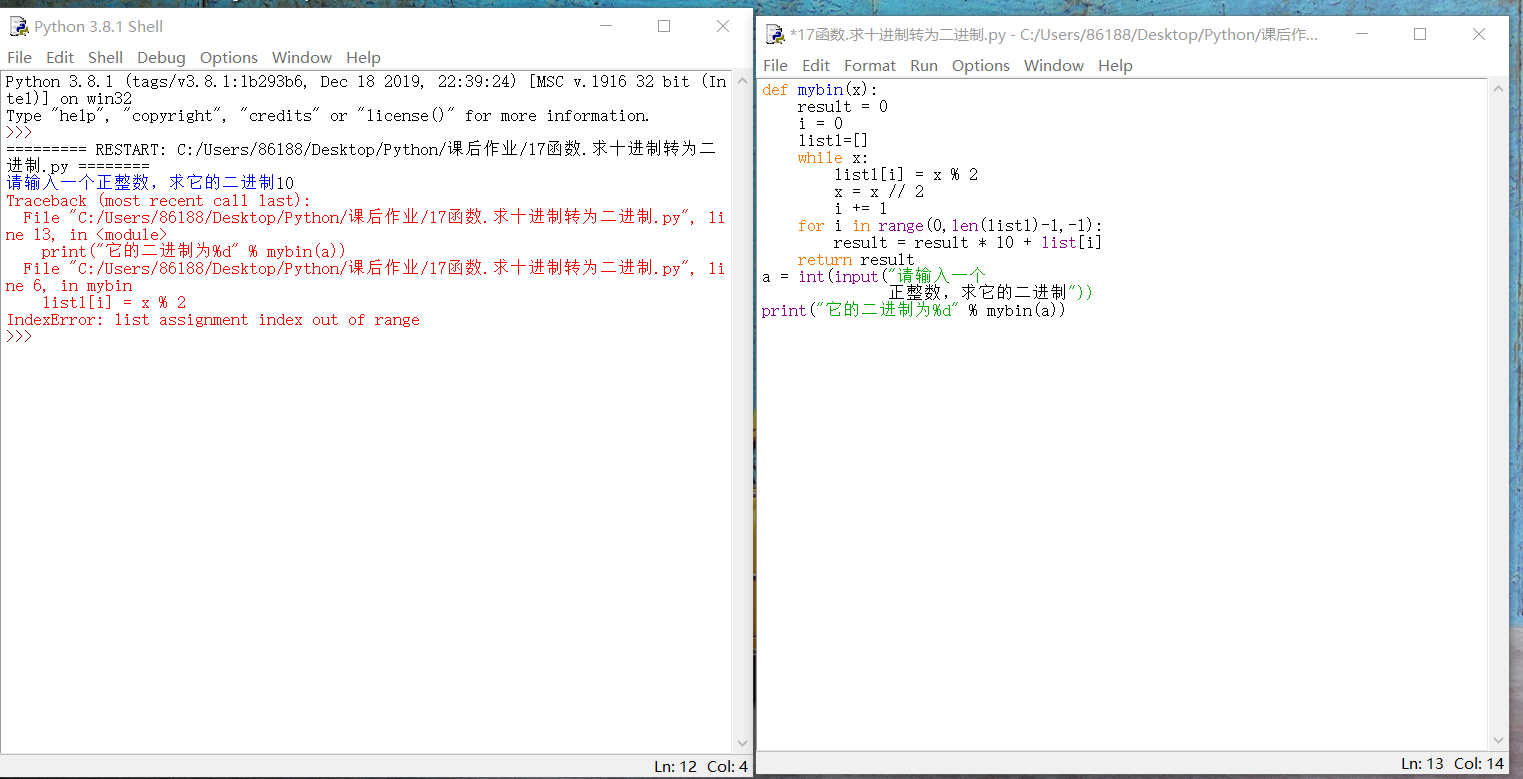Click the 'i += 1' code line
This screenshot has width=1523, height=779.
[x=860, y=209]
